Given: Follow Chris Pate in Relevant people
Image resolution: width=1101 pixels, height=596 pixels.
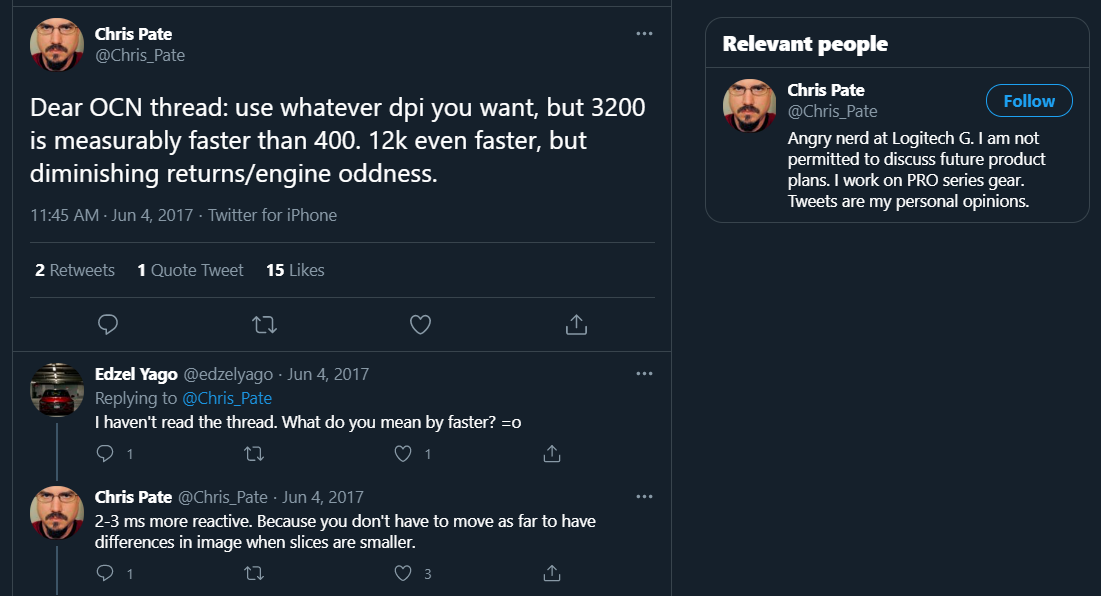Looking at the screenshot, I should click(x=1028, y=101).
